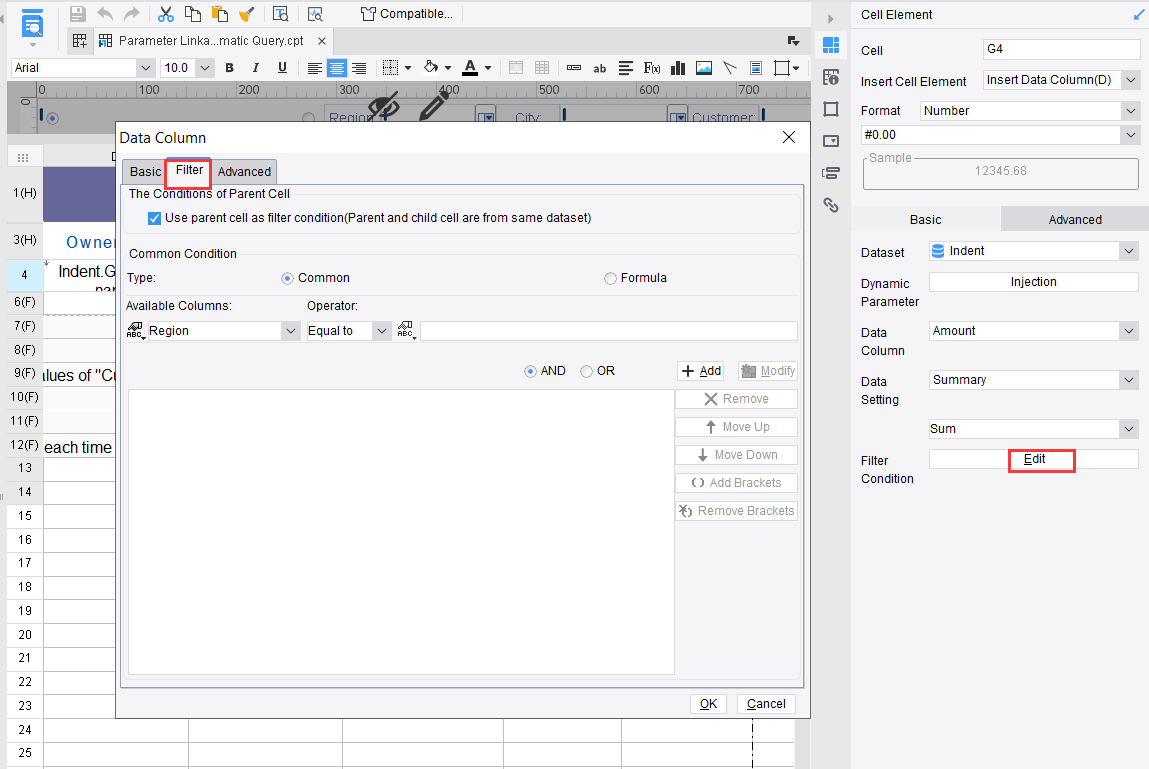Click the Insert Formula F(x) icon
Image resolution: width=1149 pixels, height=769 pixels.
click(x=651, y=68)
